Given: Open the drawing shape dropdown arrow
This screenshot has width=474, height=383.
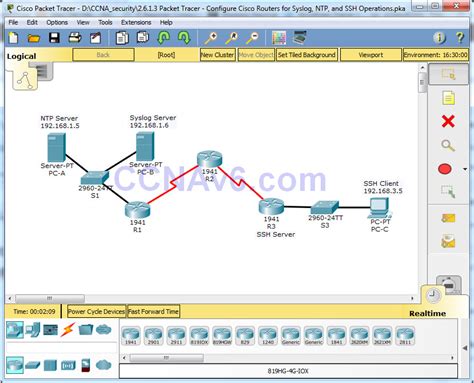Looking at the screenshot, I should coord(465,169).
